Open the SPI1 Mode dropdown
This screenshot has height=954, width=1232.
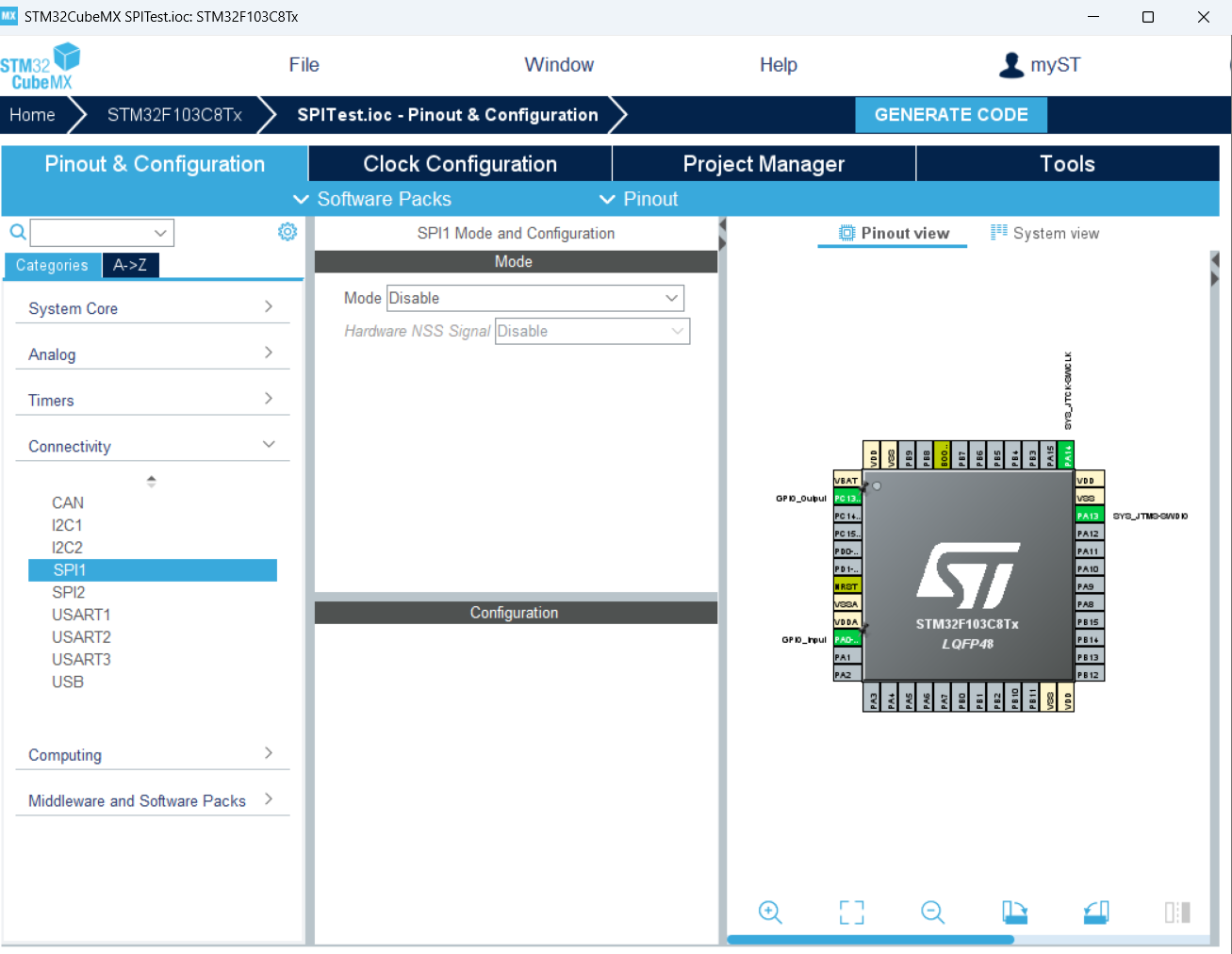[535, 298]
